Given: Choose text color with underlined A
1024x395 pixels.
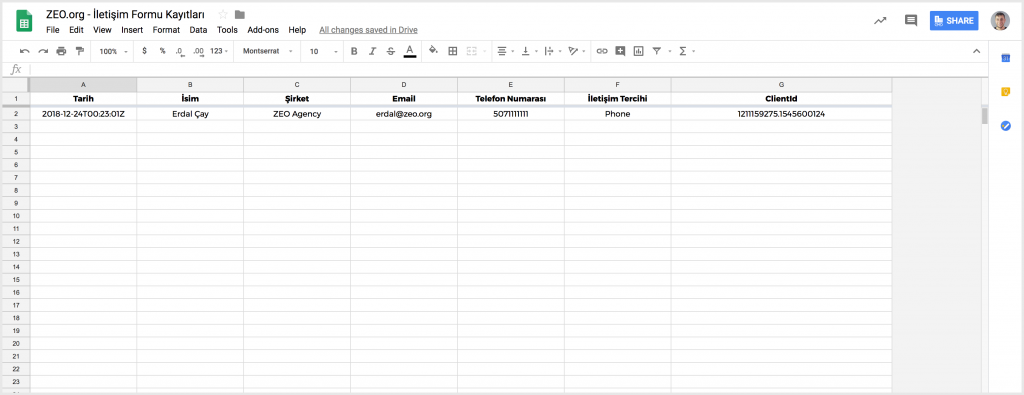Looking at the screenshot, I should [409, 51].
